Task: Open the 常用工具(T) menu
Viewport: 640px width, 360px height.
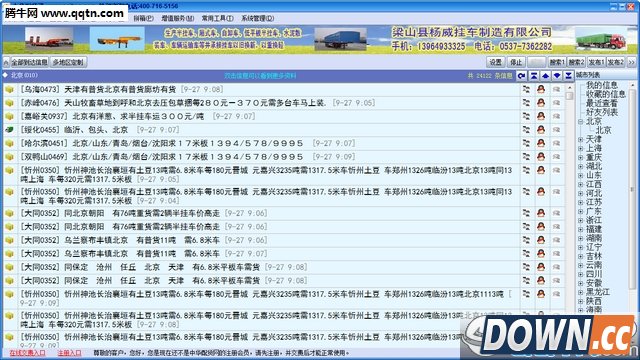Action: click(218, 18)
